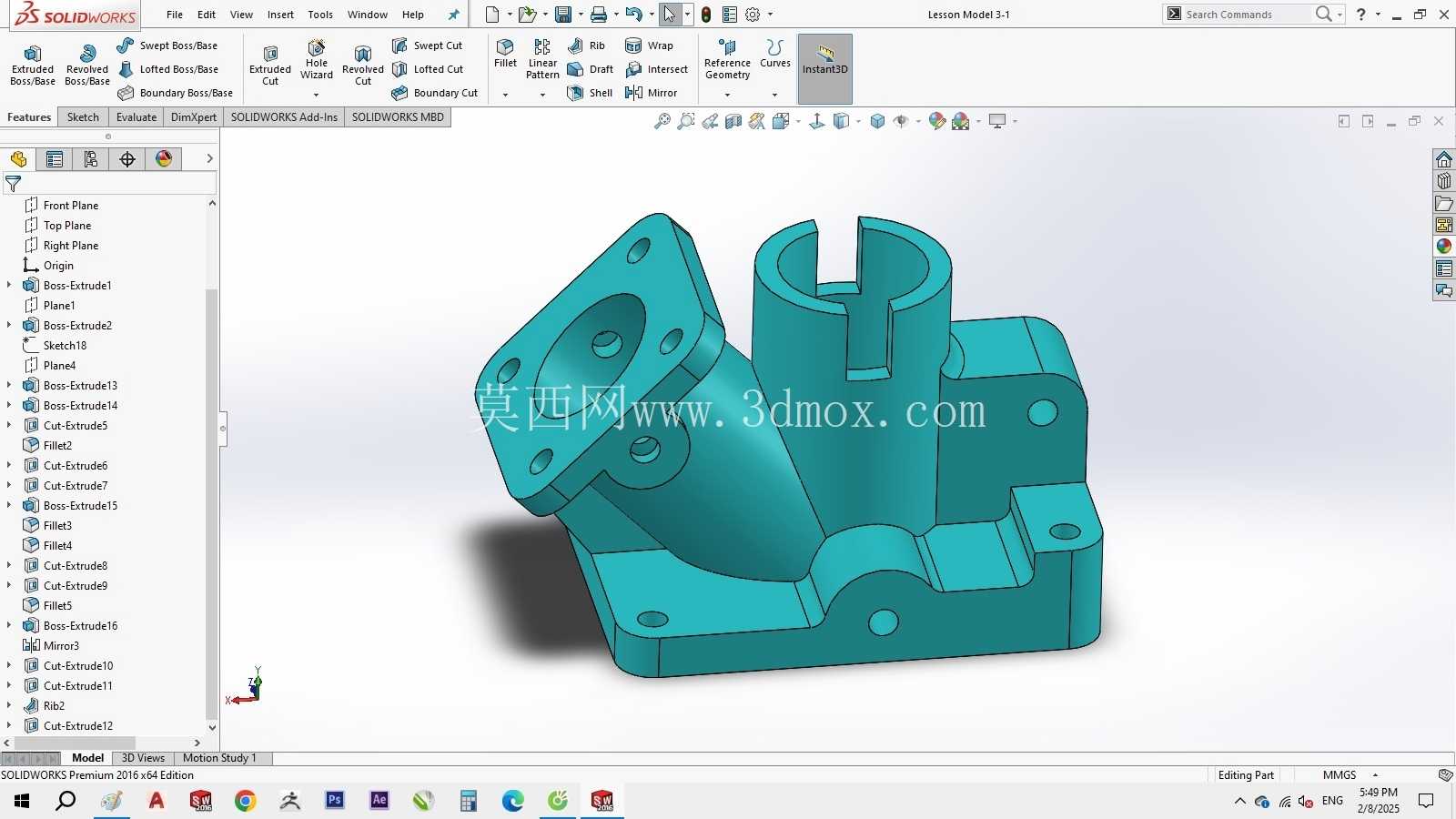Viewport: 1456px width, 819px height.
Task: Click the Section View icon
Action: pyautogui.click(x=733, y=121)
